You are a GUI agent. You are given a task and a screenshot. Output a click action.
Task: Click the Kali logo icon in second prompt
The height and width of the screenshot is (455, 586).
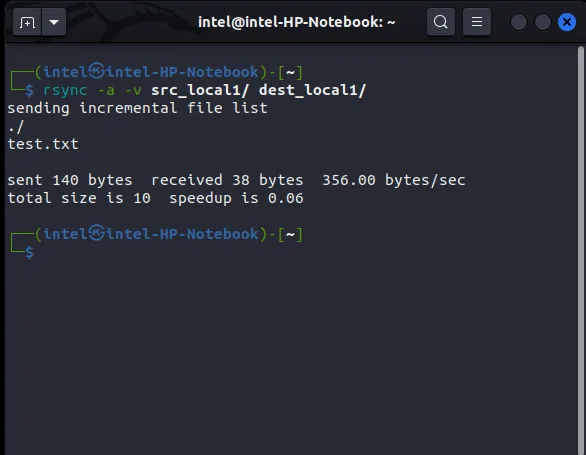(97, 233)
